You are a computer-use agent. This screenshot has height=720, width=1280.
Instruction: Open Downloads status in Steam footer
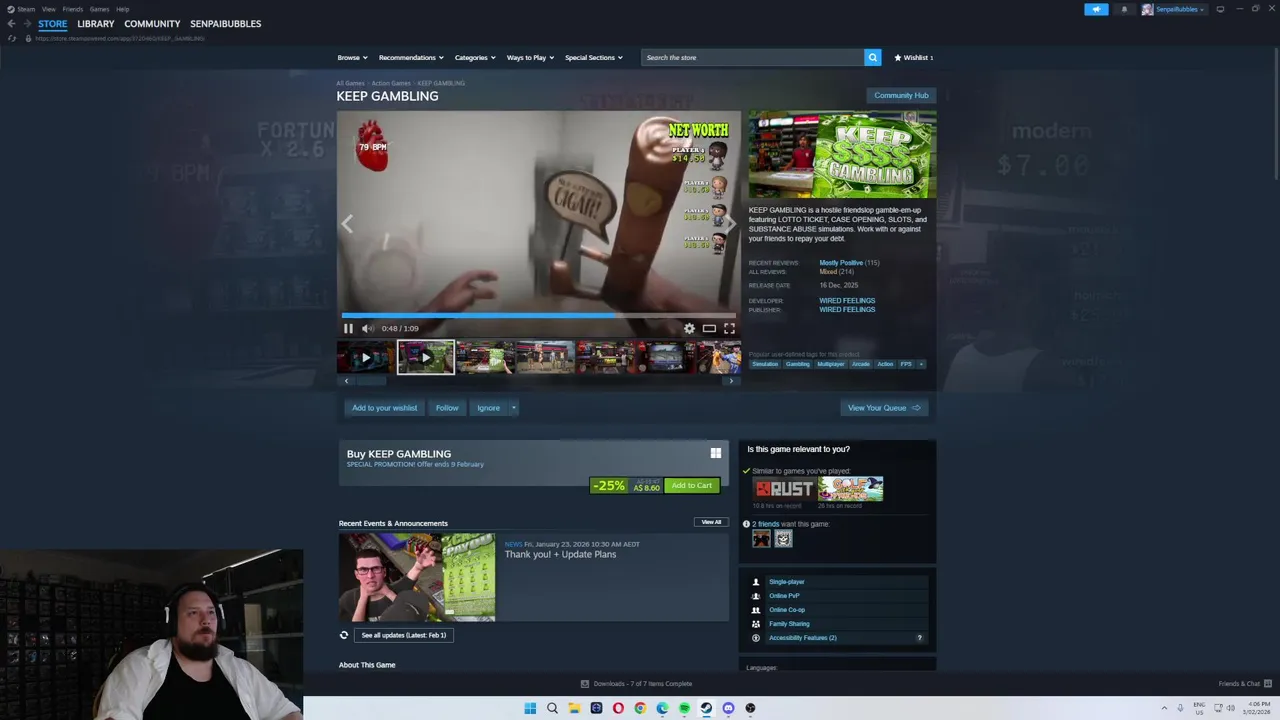pos(636,684)
